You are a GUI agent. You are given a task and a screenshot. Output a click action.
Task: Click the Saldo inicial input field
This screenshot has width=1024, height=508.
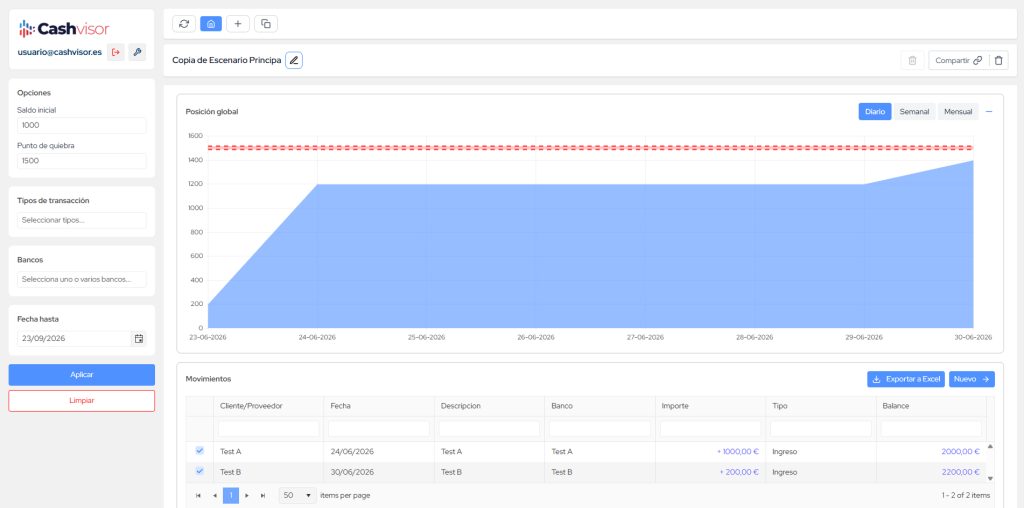click(82, 125)
